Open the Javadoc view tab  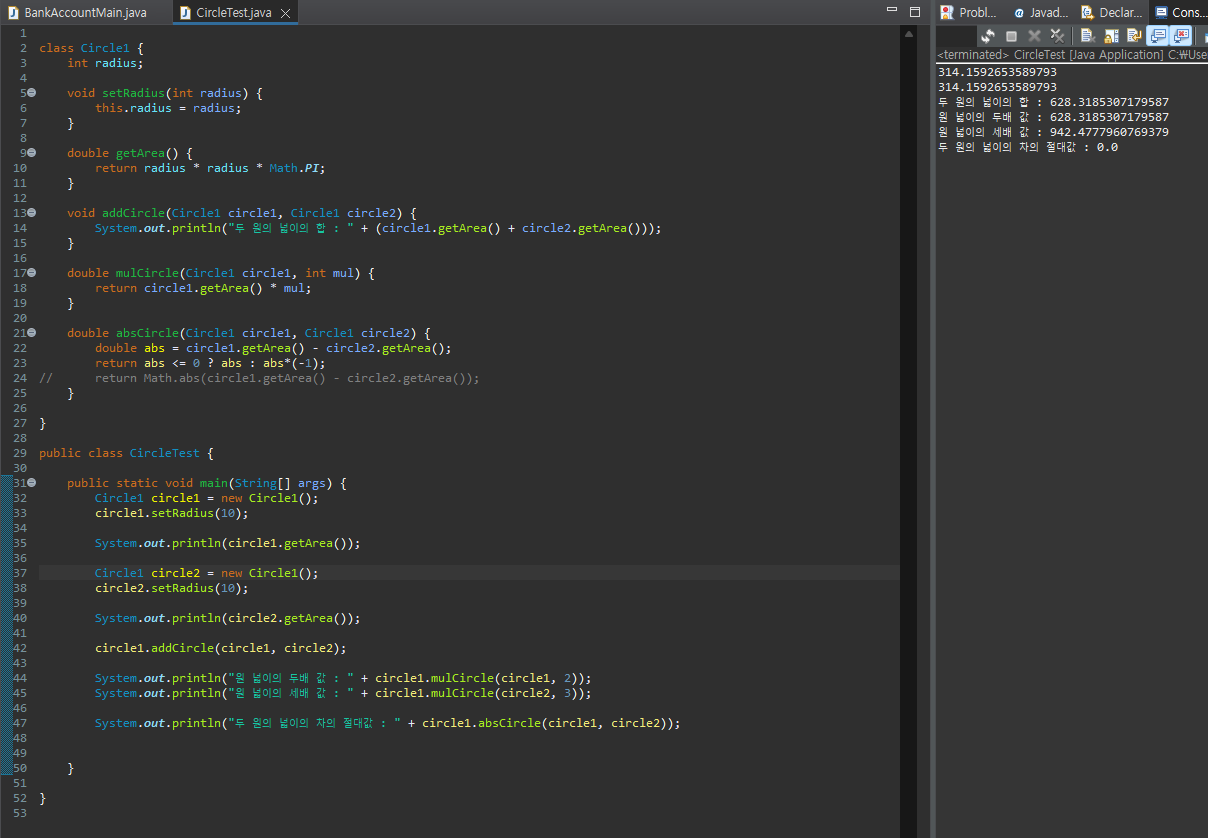tap(1040, 12)
